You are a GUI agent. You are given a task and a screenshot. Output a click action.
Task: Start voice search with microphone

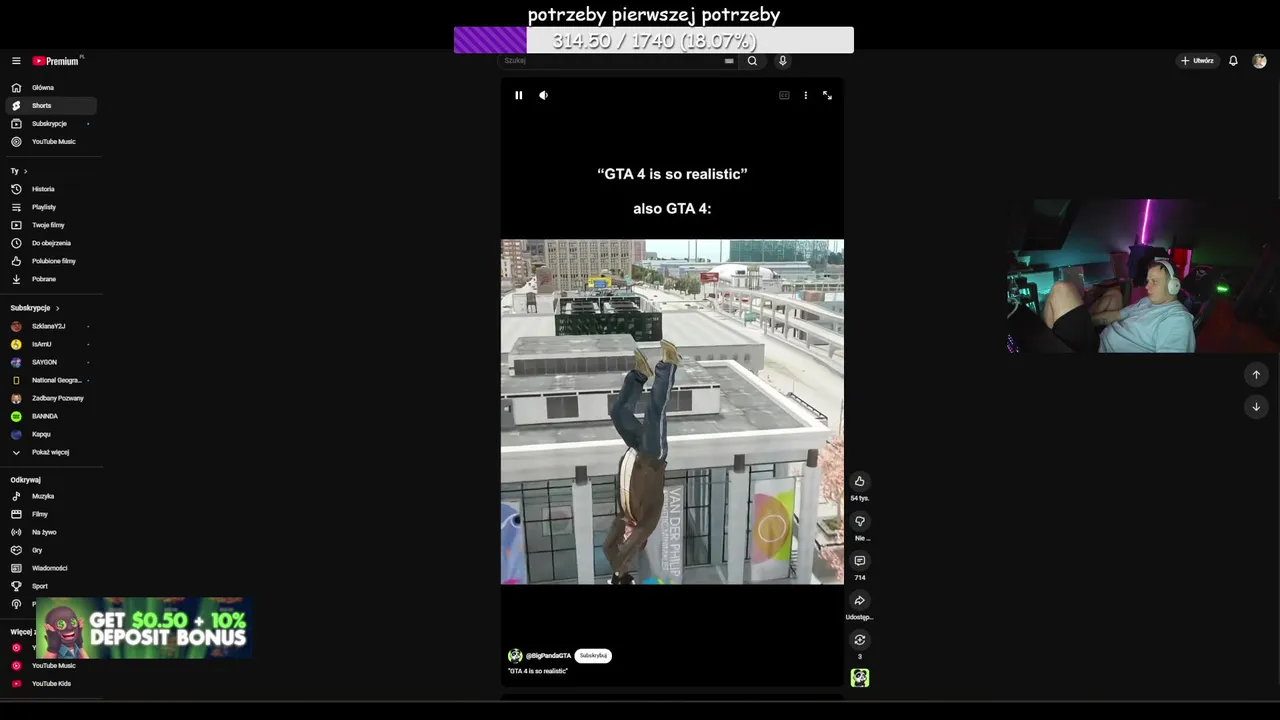point(783,61)
